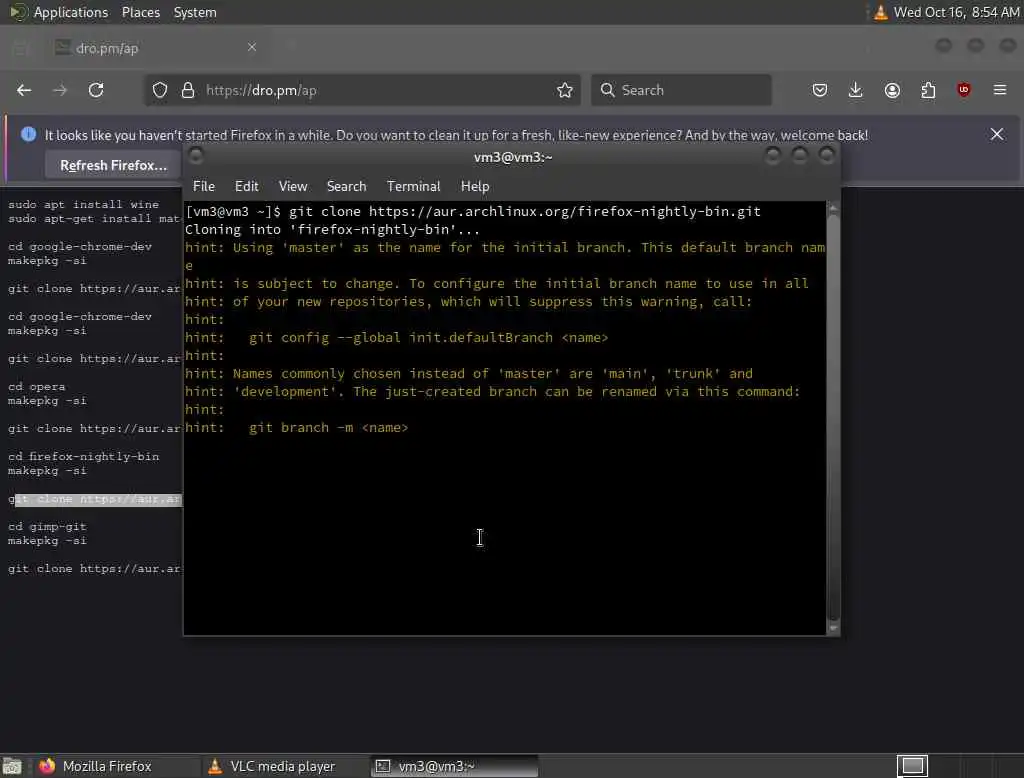Bookmark this page with the star
Image resolution: width=1024 pixels, height=778 pixels.
click(x=565, y=90)
